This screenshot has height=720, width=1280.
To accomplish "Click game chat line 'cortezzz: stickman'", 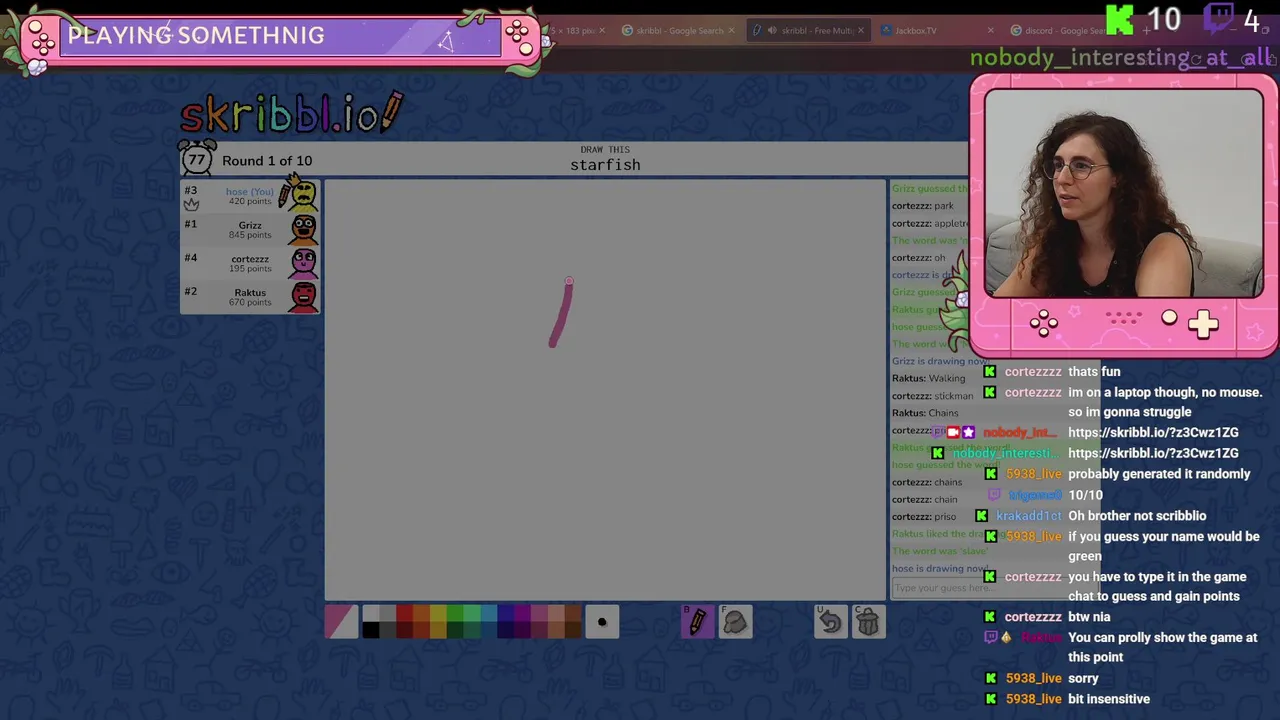I will click(x=932, y=396).
